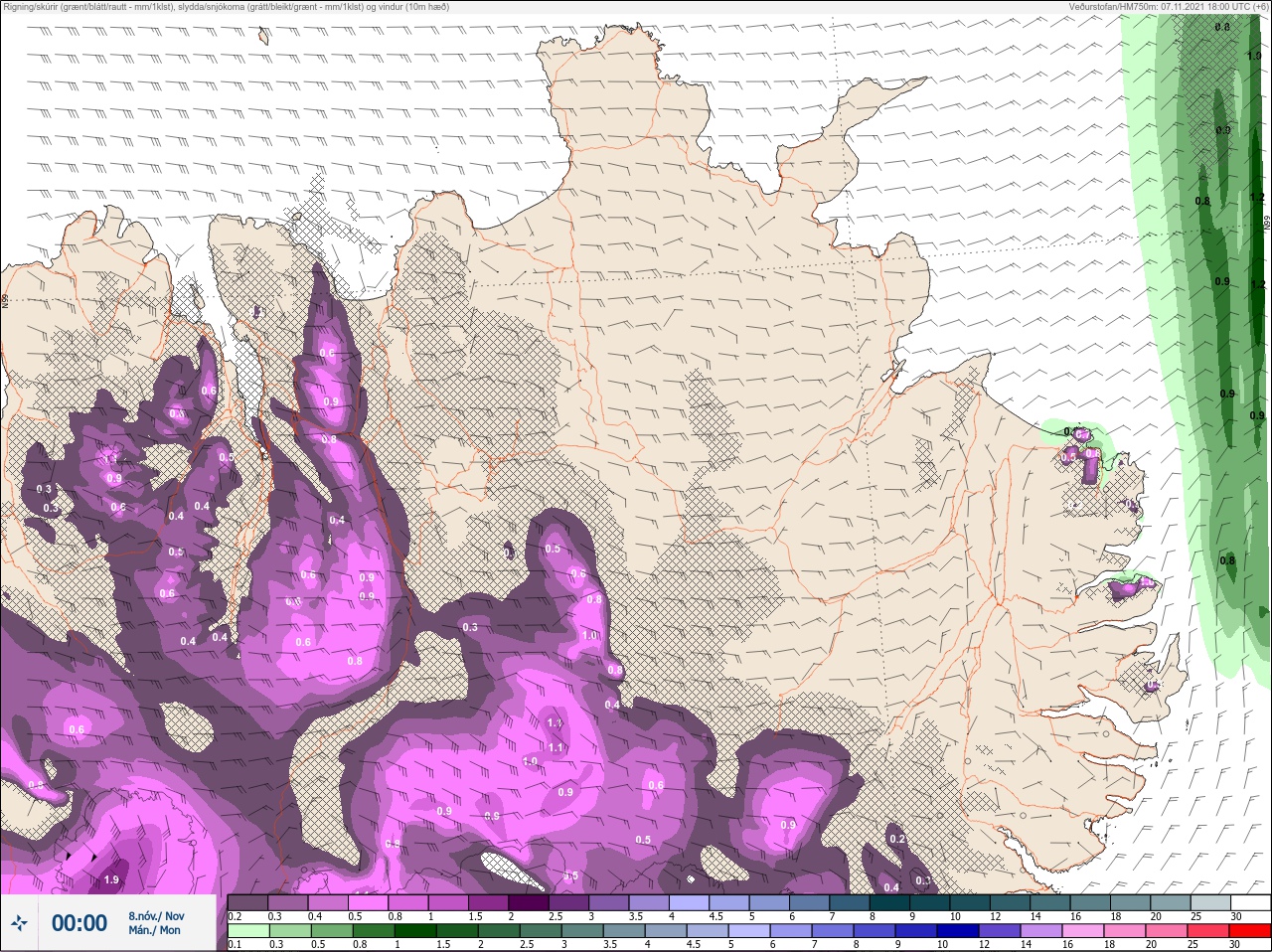Pick the lightest green swatch of the rain scale
The image size is (1272, 952).
248,931
